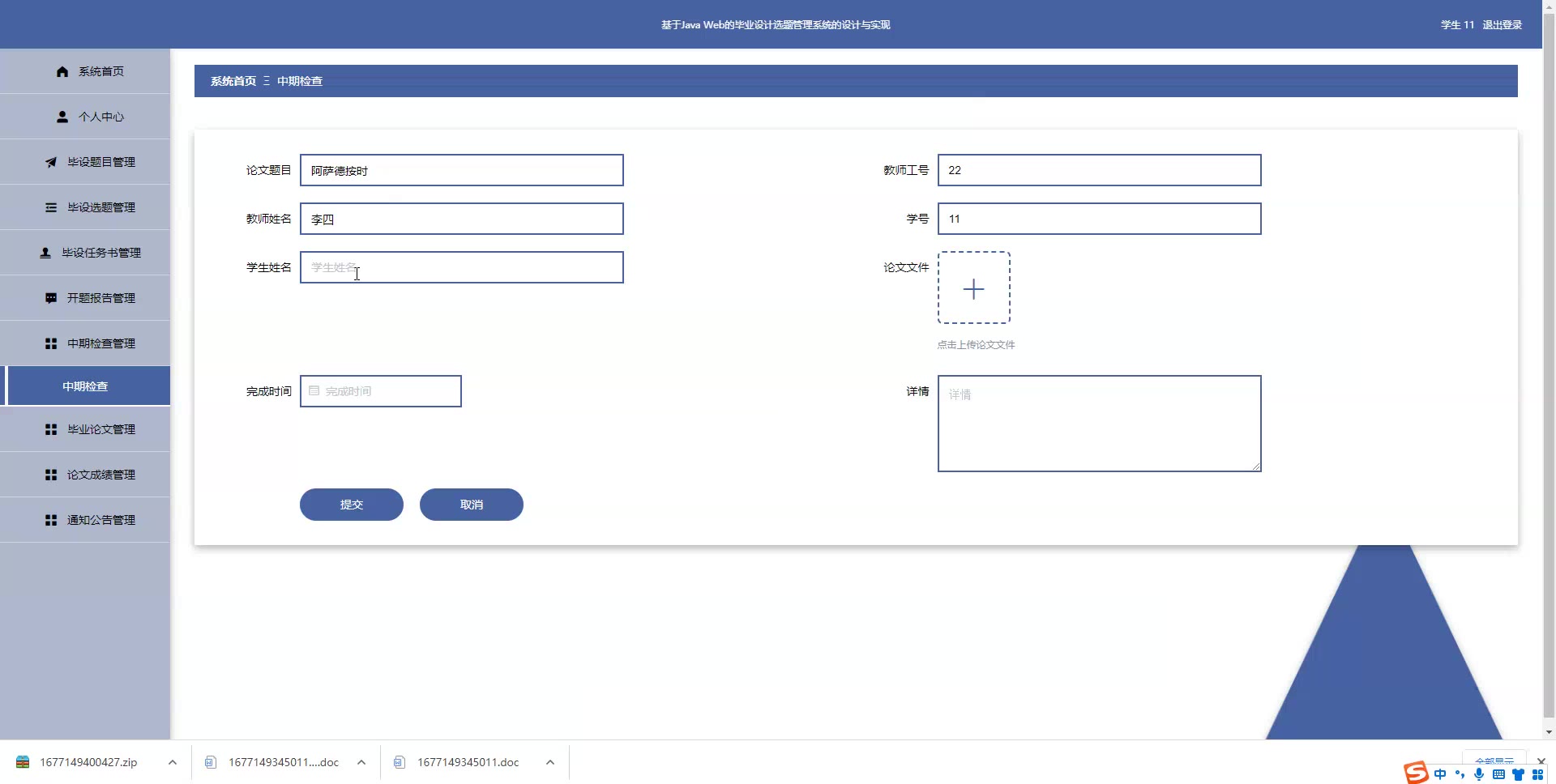Click the grid icon for 论文成绩管理
Image resolution: width=1556 pixels, height=784 pixels.
[51, 475]
